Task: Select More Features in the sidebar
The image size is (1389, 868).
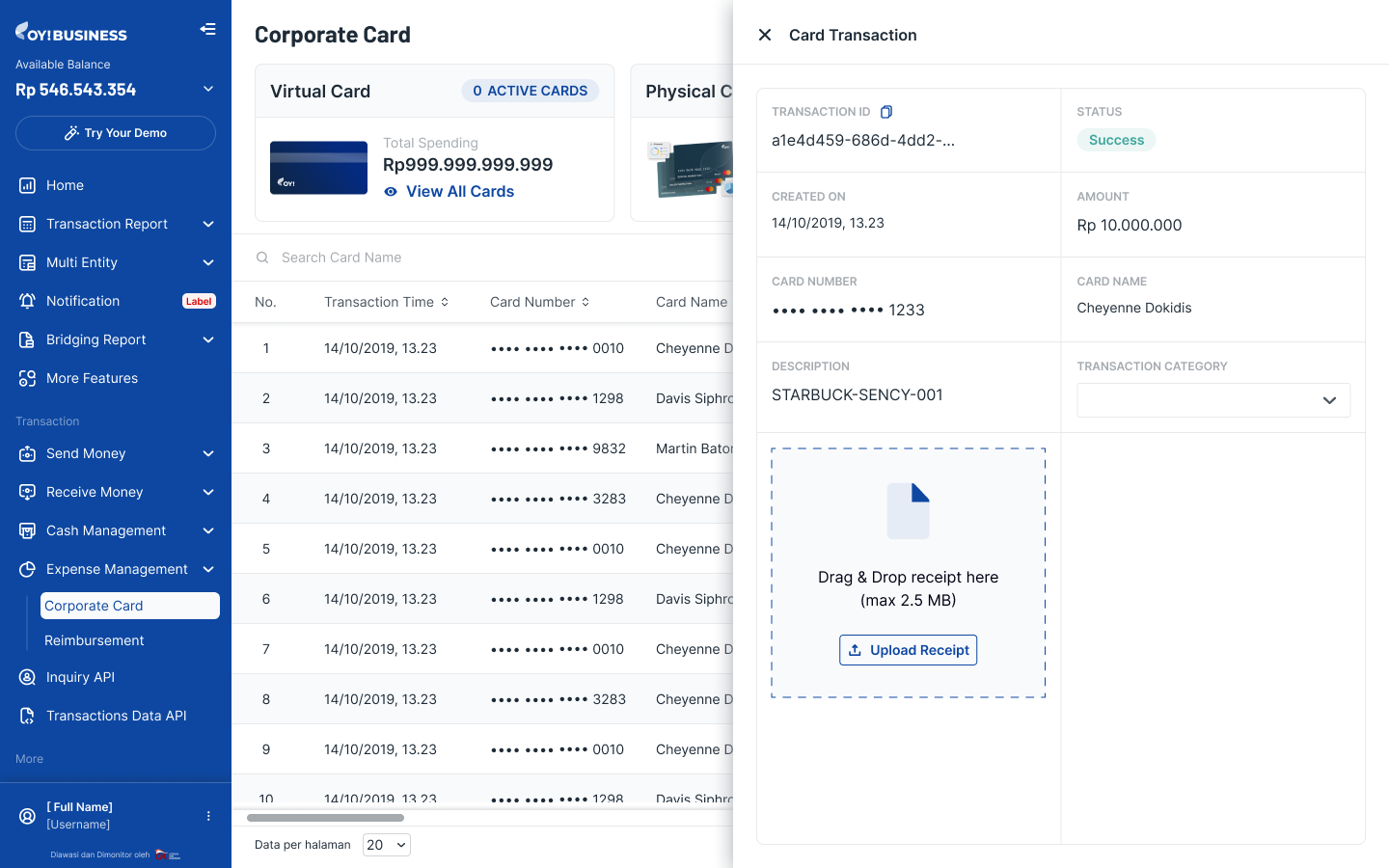Action: [92, 378]
